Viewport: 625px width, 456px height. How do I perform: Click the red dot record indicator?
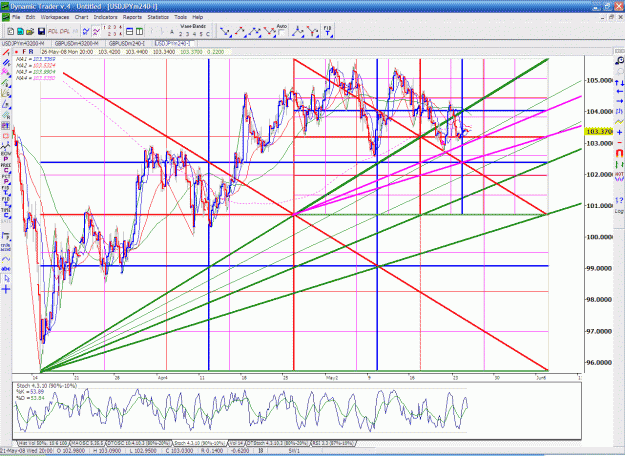click(16, 52)
